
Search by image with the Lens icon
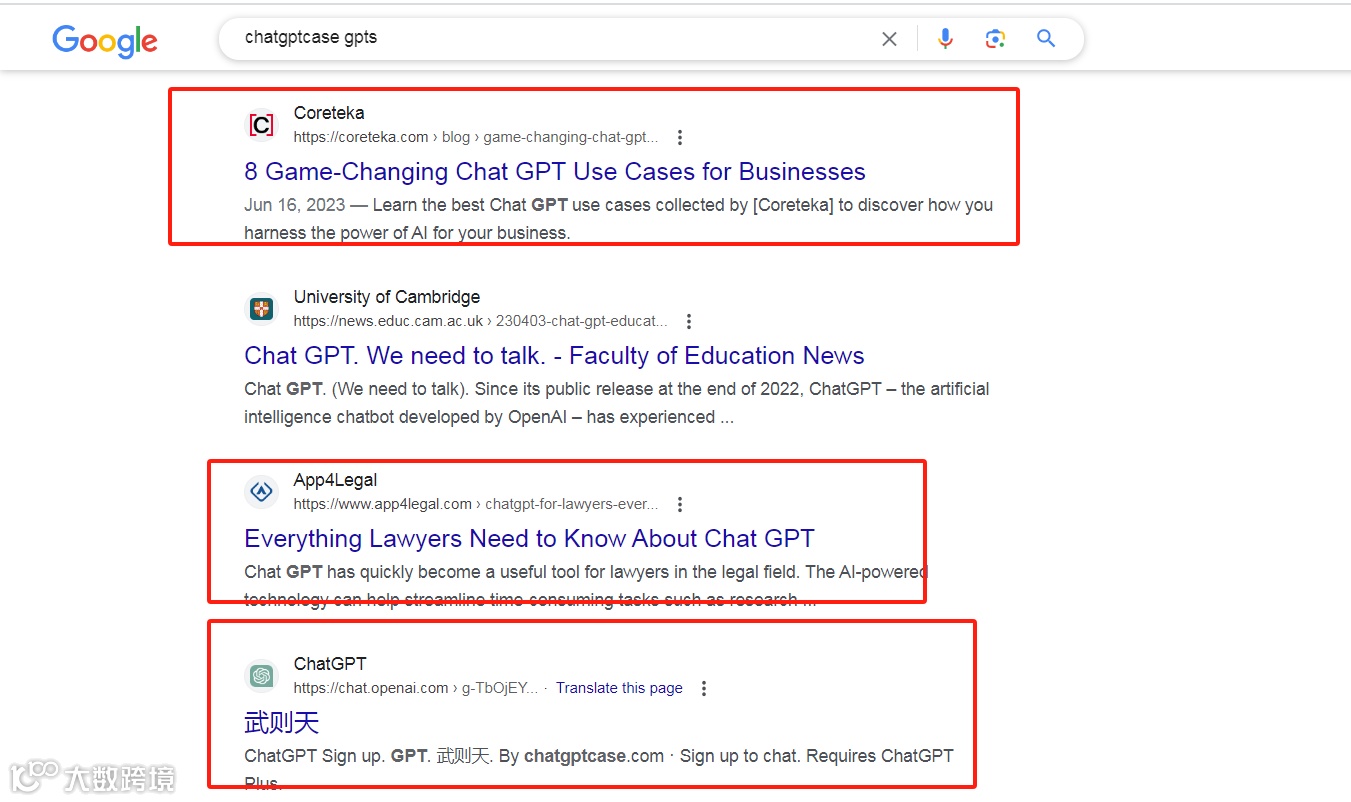pos(995,39)
